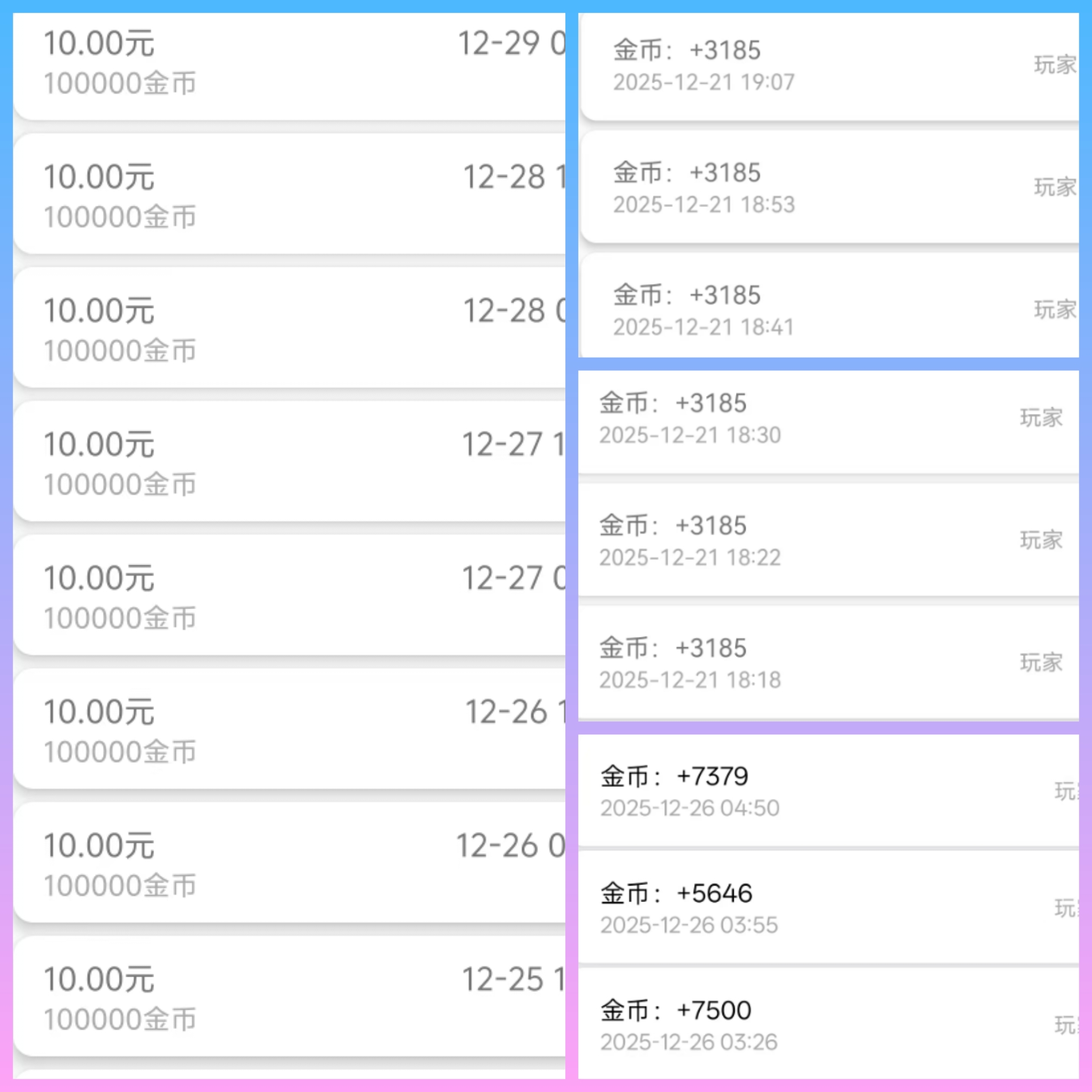Screen dimensions: 1092x1092
Task: Select the first 10.00元 record dated 12-26
Action: point(290,730)
